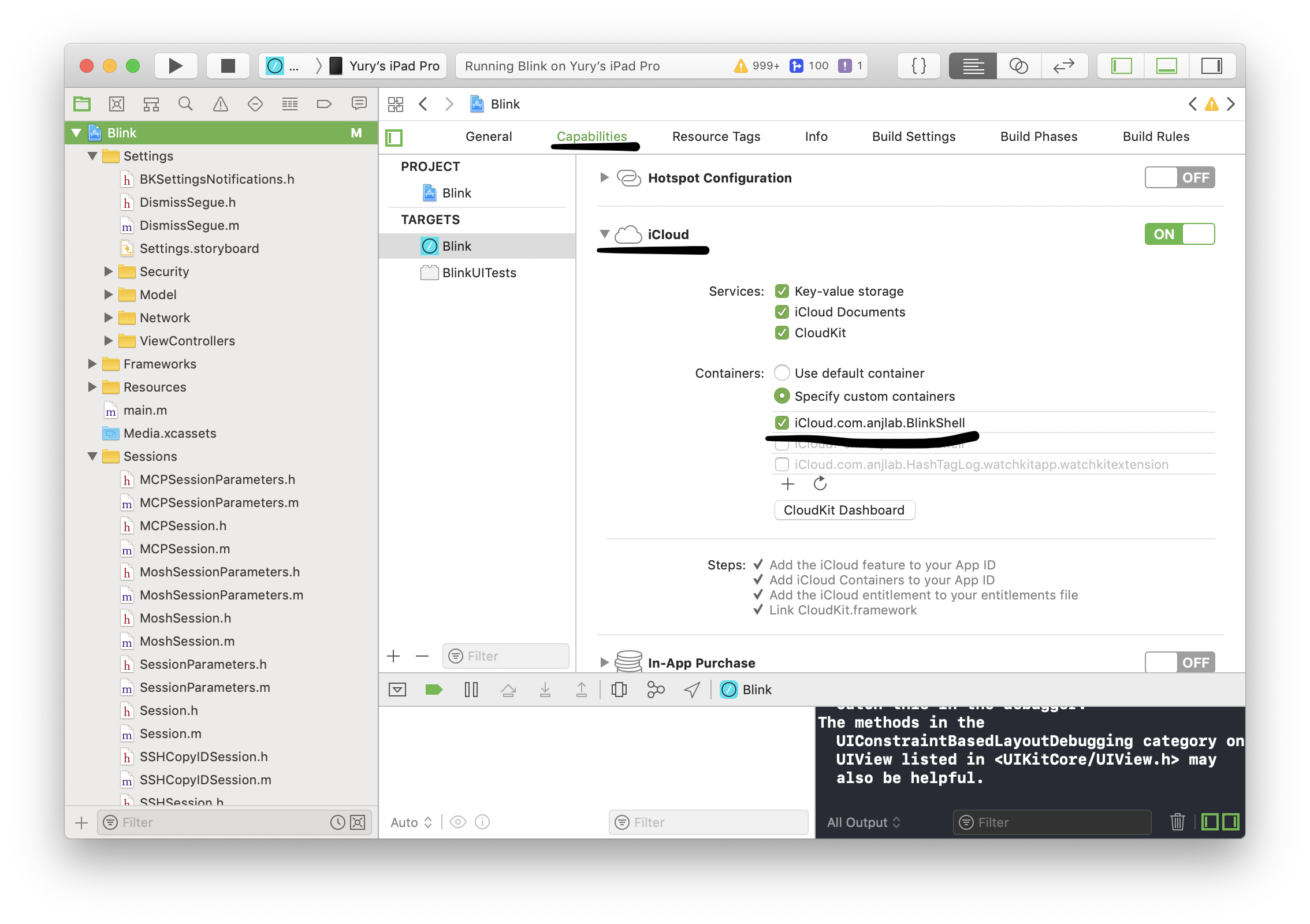Screen dimensions: 1310x924
Task: Show the Project navigator folder icon
Action: click(x=82, y=104)
